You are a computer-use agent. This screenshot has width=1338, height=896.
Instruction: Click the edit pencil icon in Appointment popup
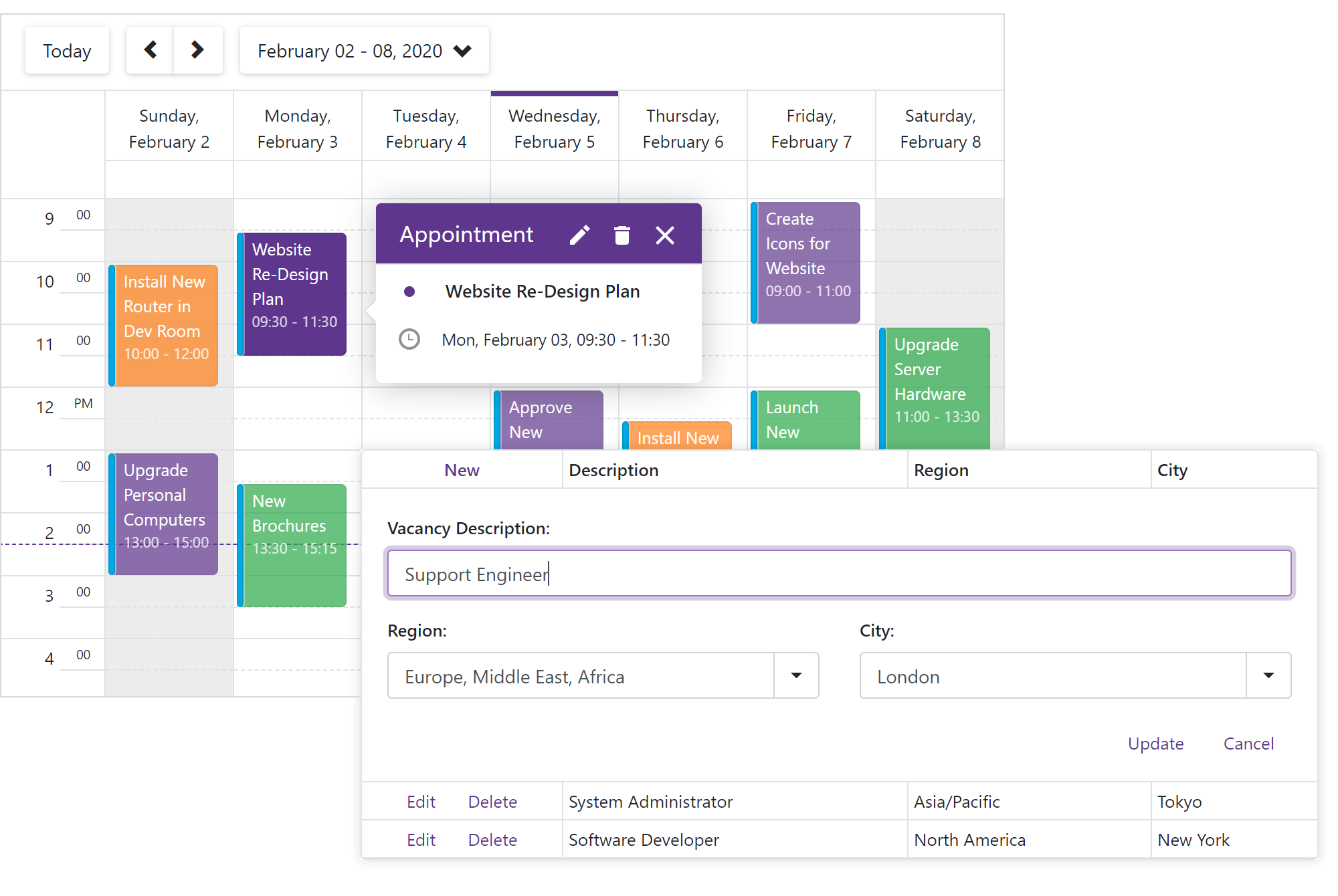579,235
